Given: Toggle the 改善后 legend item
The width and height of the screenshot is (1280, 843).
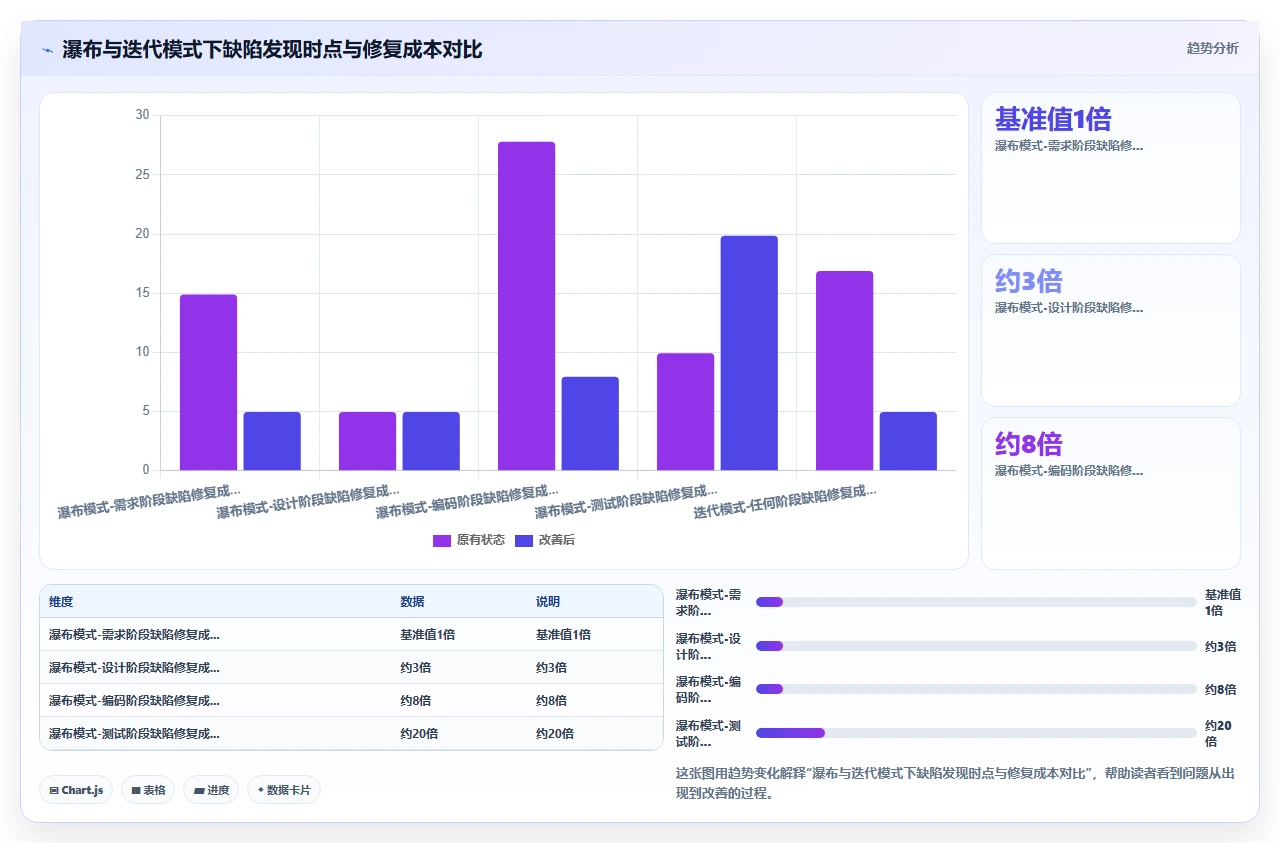Looking at the screenshot, I should click(x=545, y=540).
